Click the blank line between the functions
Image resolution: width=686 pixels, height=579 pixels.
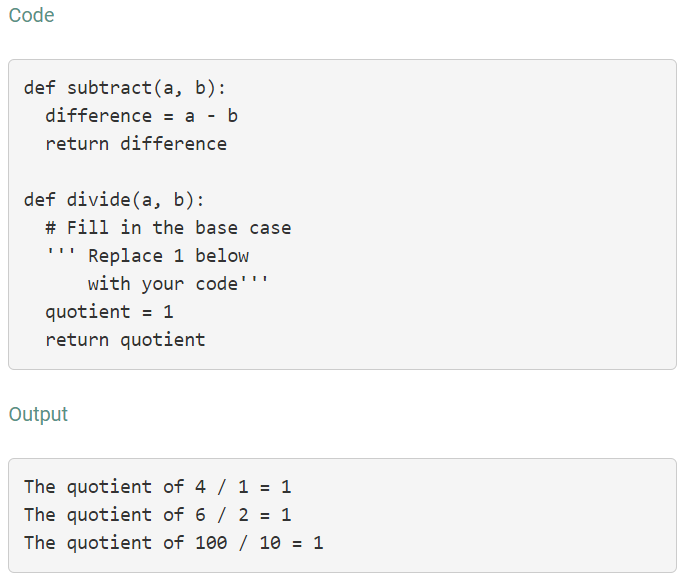pos(300,171)
